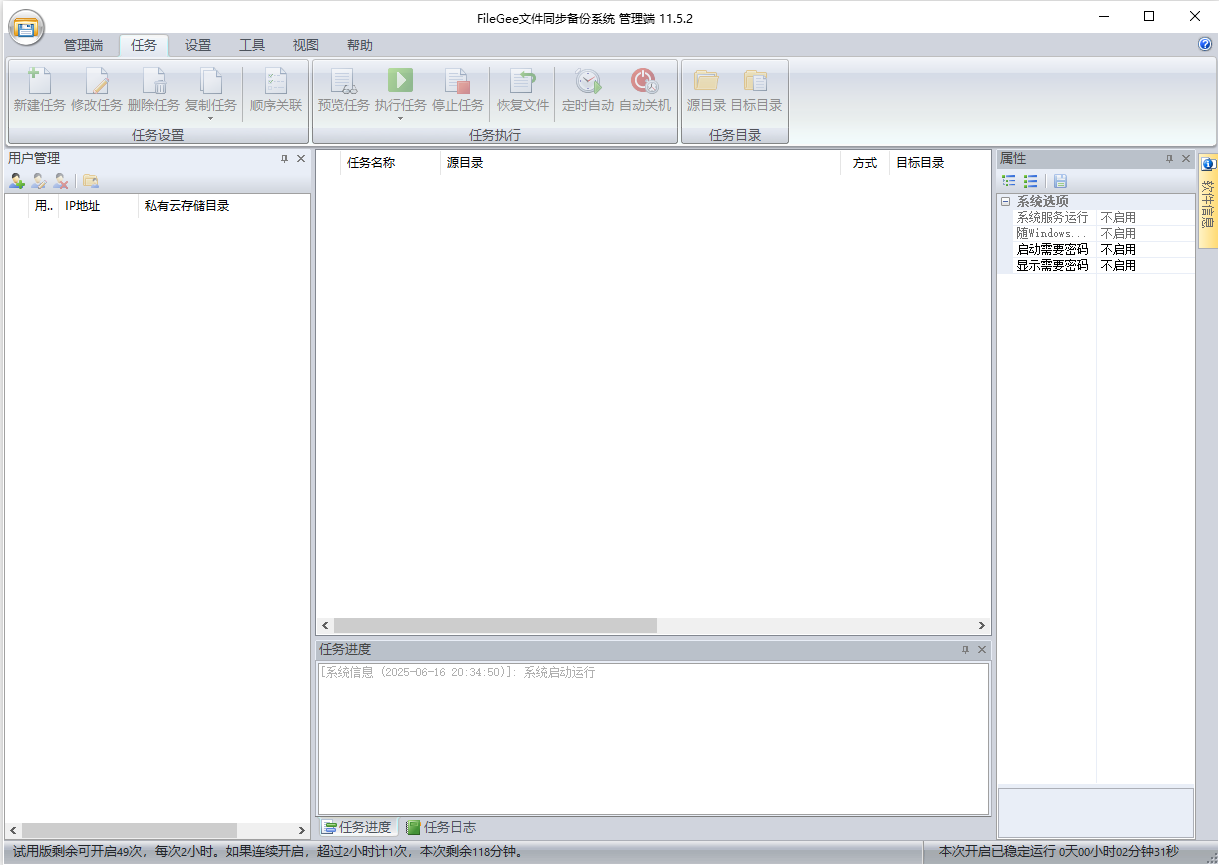Open the 设置 ribbon tab

198,45
